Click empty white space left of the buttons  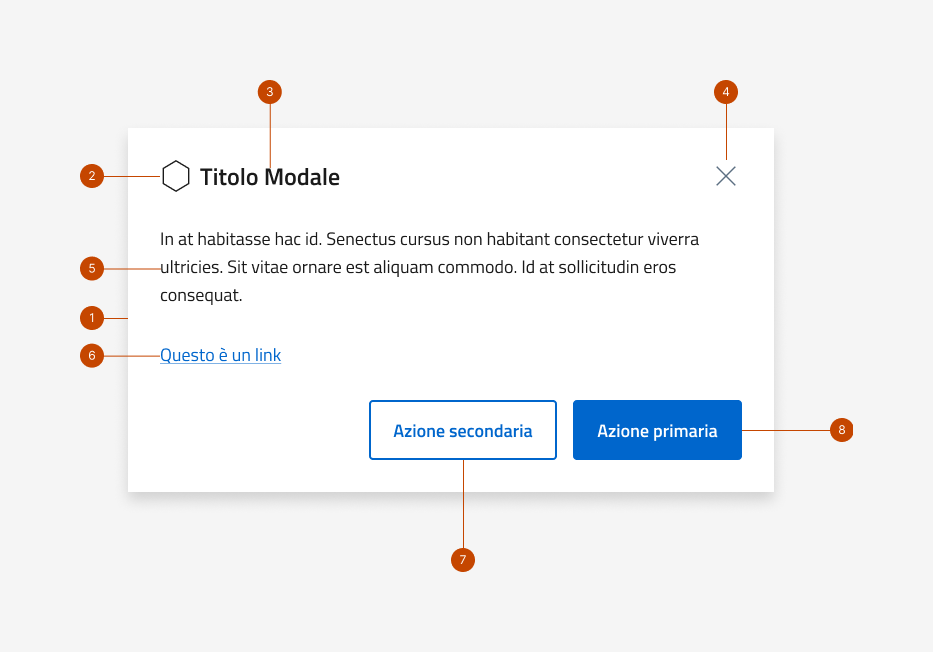[250, 430]
